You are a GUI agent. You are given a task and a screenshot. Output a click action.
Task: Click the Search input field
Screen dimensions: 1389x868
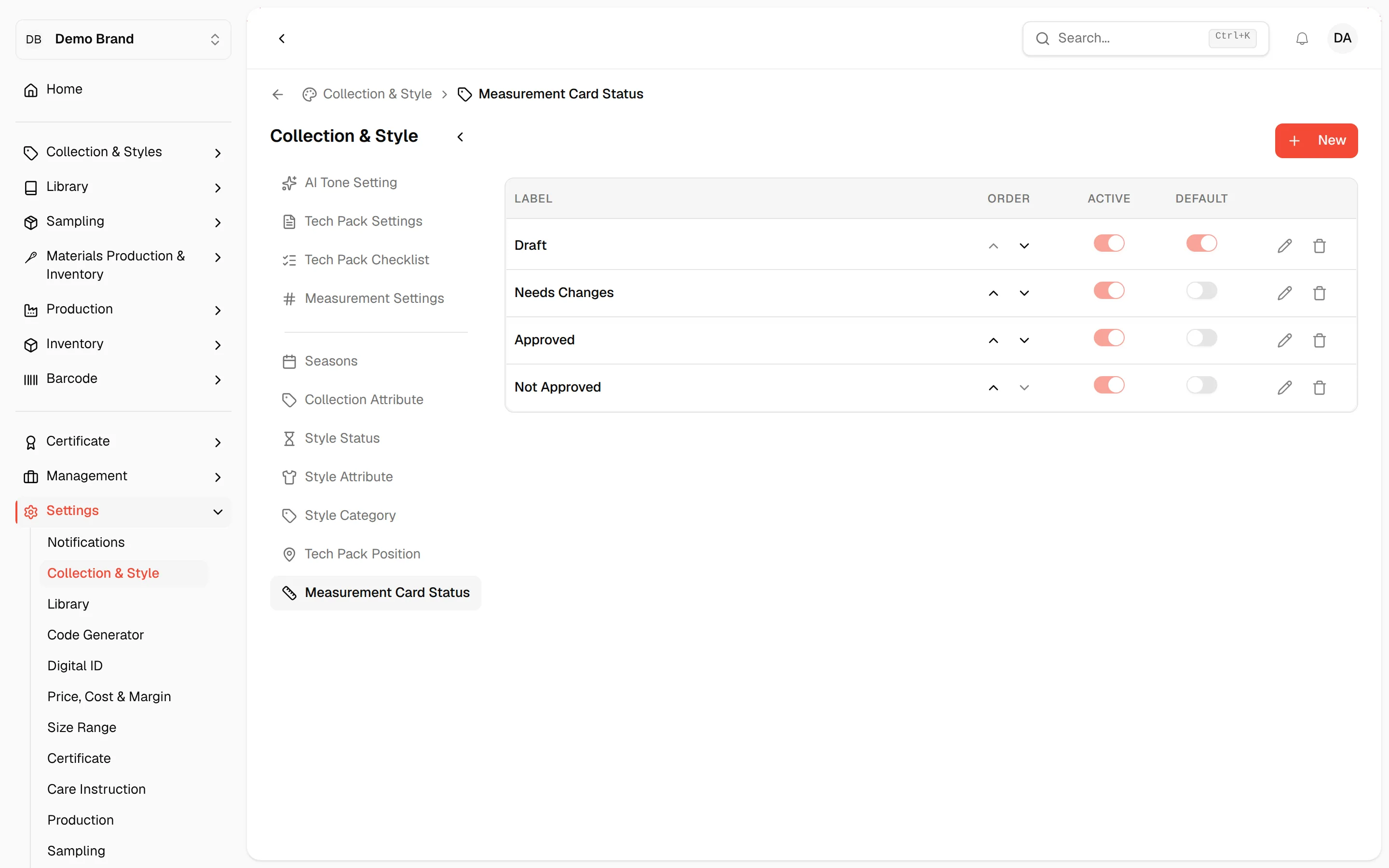point(1145,39)
